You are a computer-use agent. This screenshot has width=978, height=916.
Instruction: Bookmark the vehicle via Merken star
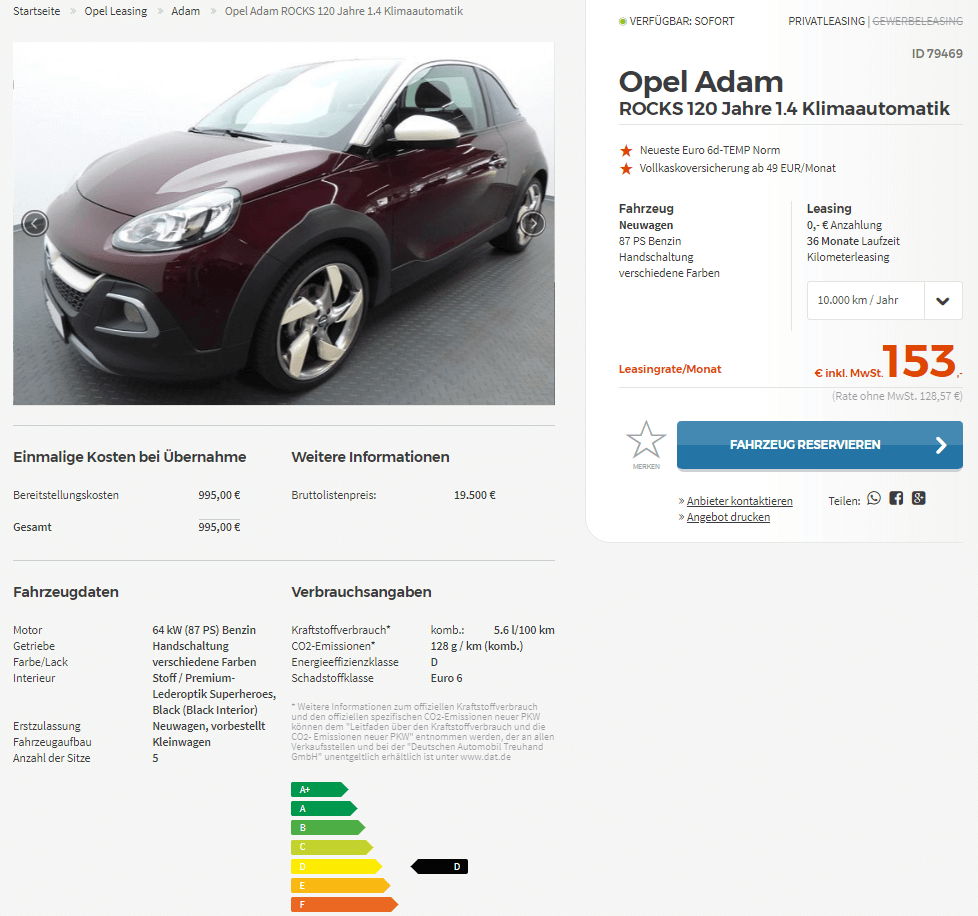pos(646,445)
